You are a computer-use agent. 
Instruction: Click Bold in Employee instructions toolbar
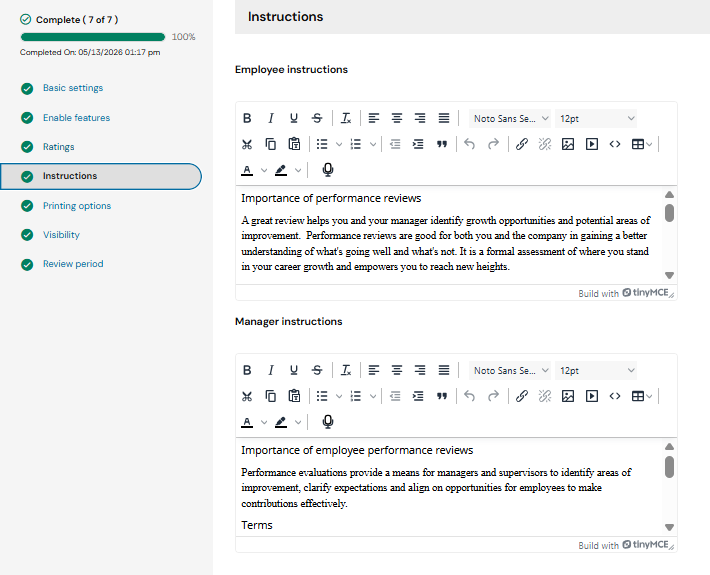[247, 118]
